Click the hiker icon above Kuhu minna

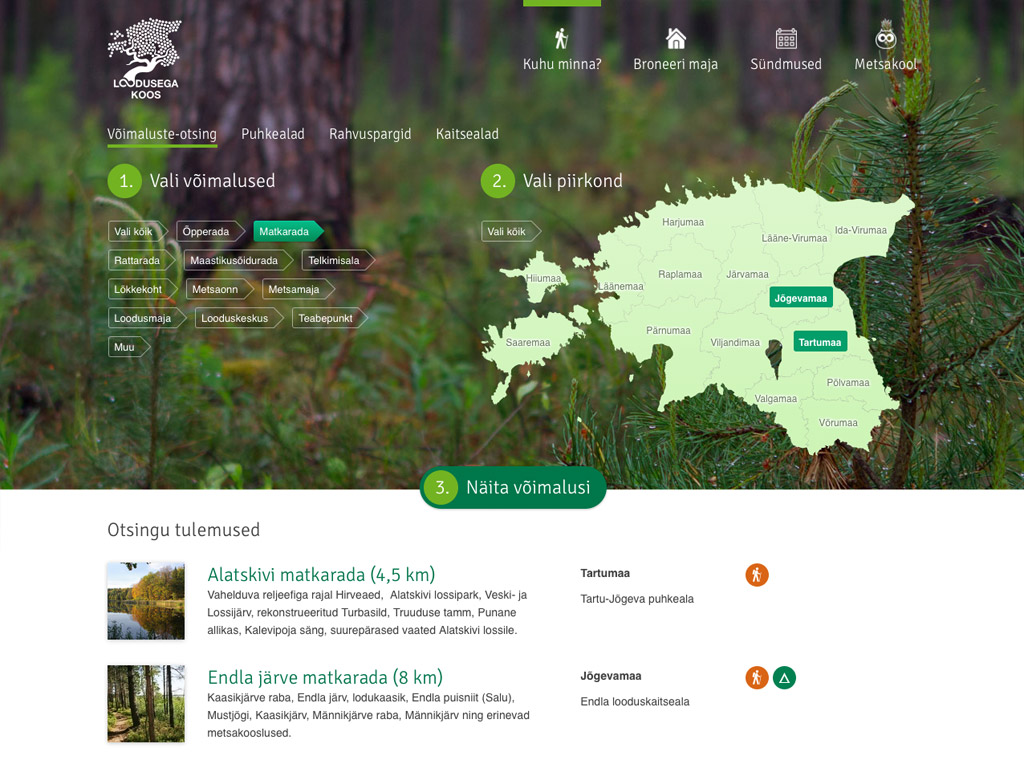tap(561, 39)
